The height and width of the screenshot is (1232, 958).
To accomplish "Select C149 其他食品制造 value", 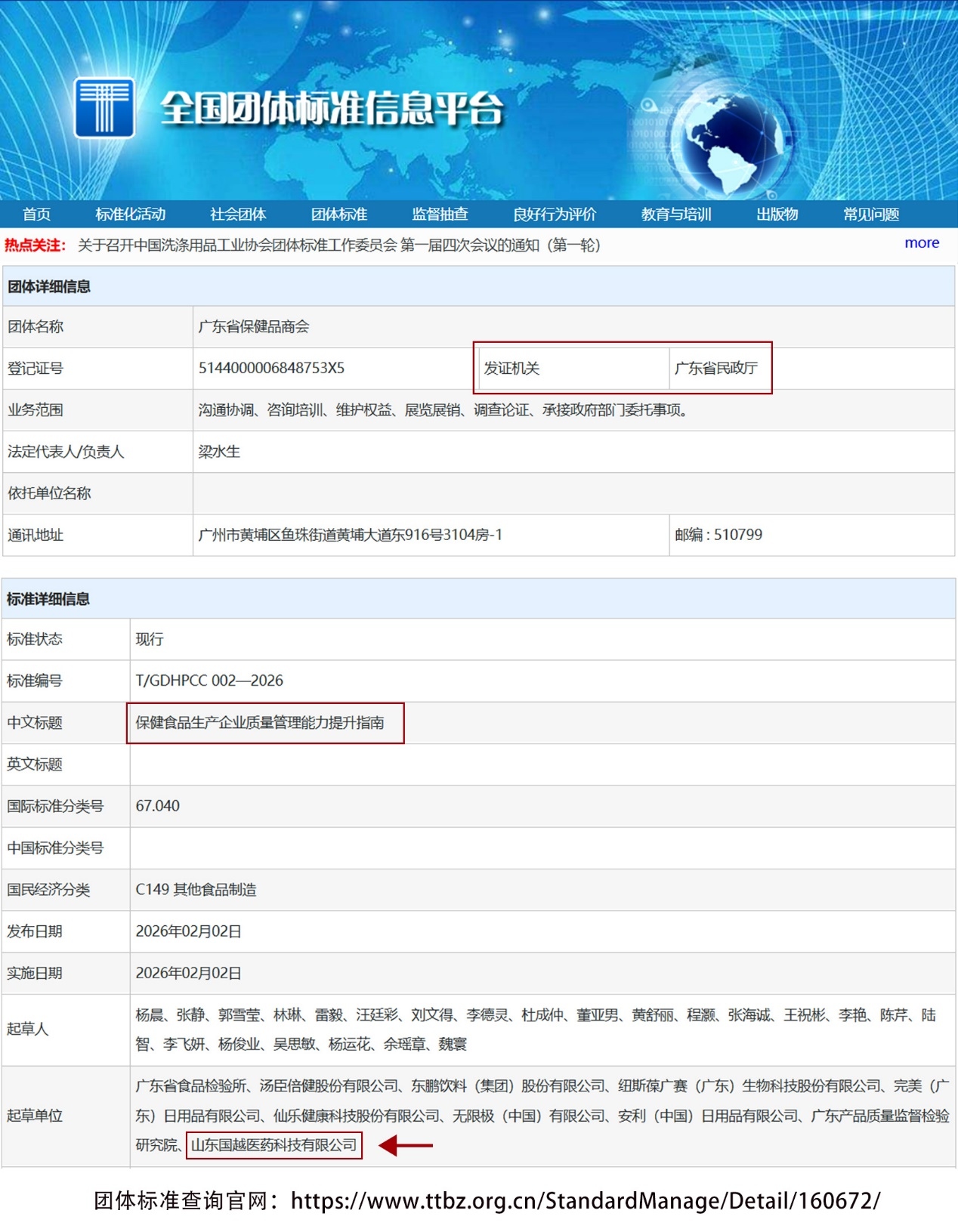I will pyautogui.click(x=196, y=890).
